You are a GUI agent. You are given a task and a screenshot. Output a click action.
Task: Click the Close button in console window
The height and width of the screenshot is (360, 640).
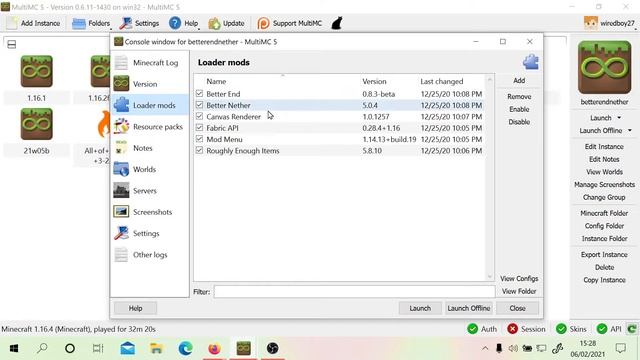518,308
